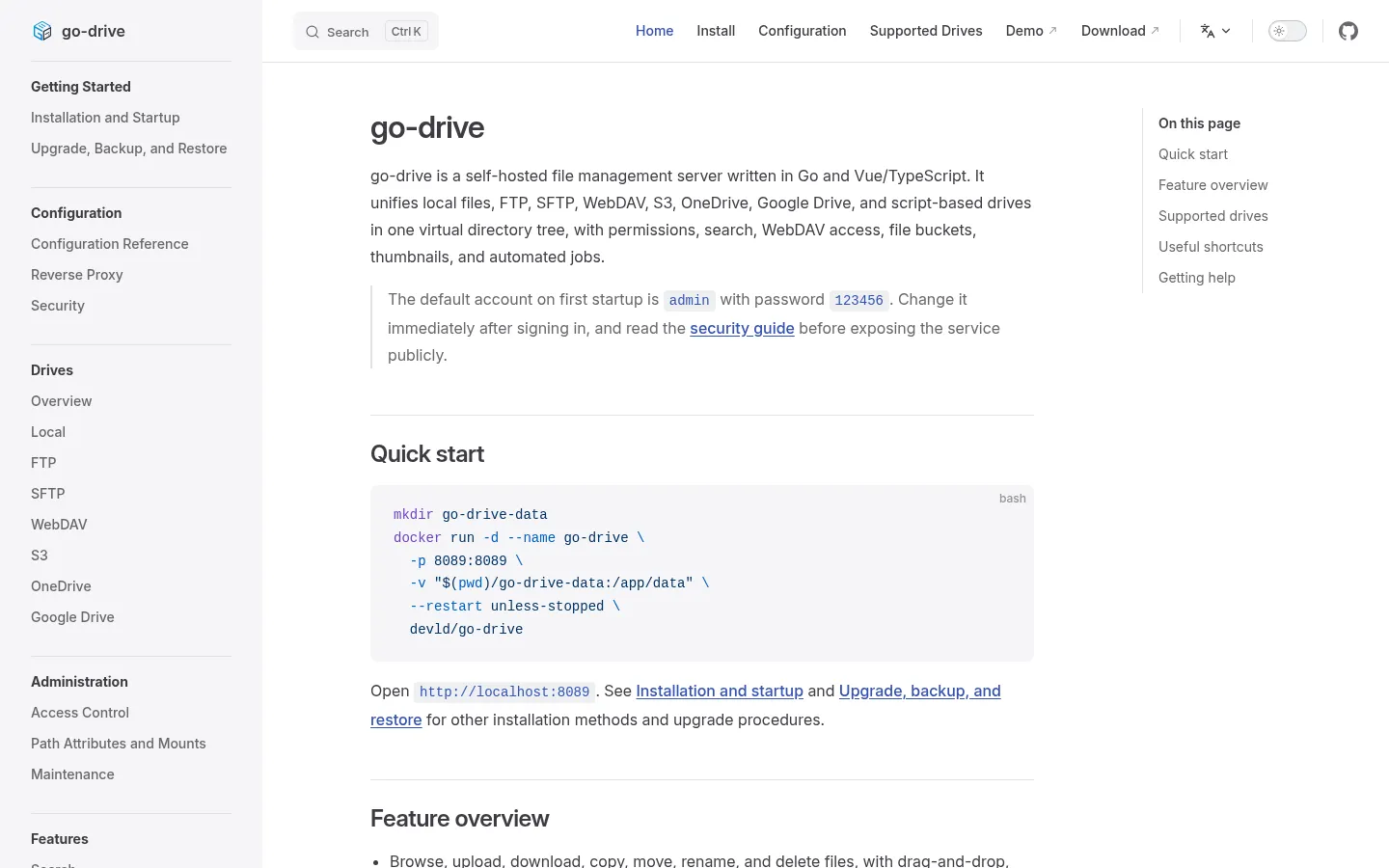Viewport: 1389px width, 868px height.
Task: Open Installation and Startup in sidebar
Action: coord(105,118)
